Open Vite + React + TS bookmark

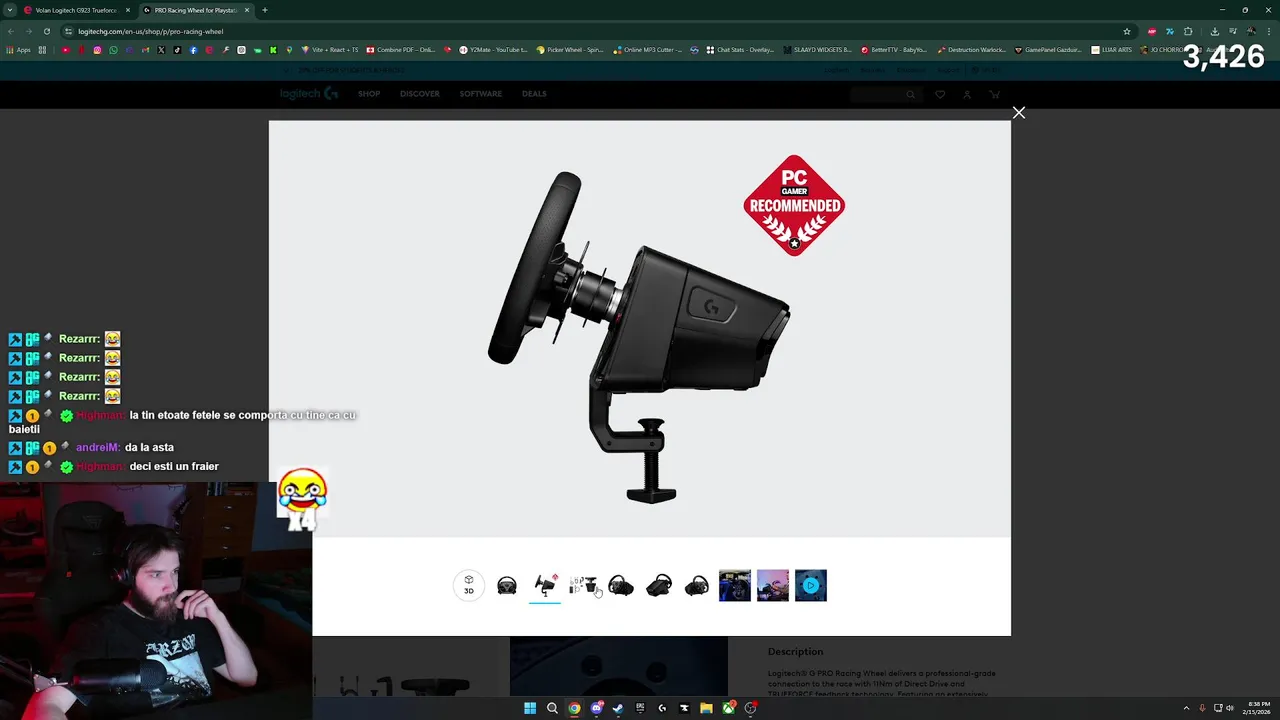point(330,49)
